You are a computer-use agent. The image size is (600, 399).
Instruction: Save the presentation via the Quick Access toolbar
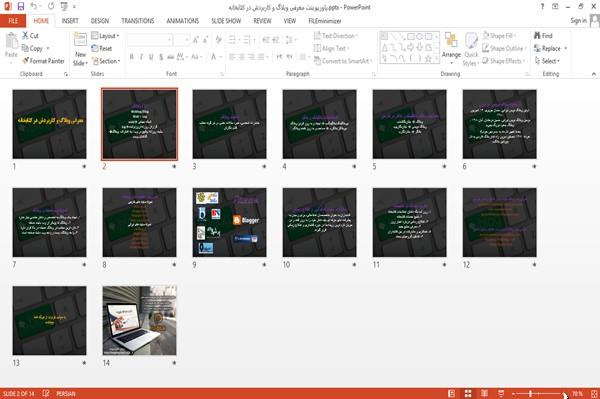point(21,7)
